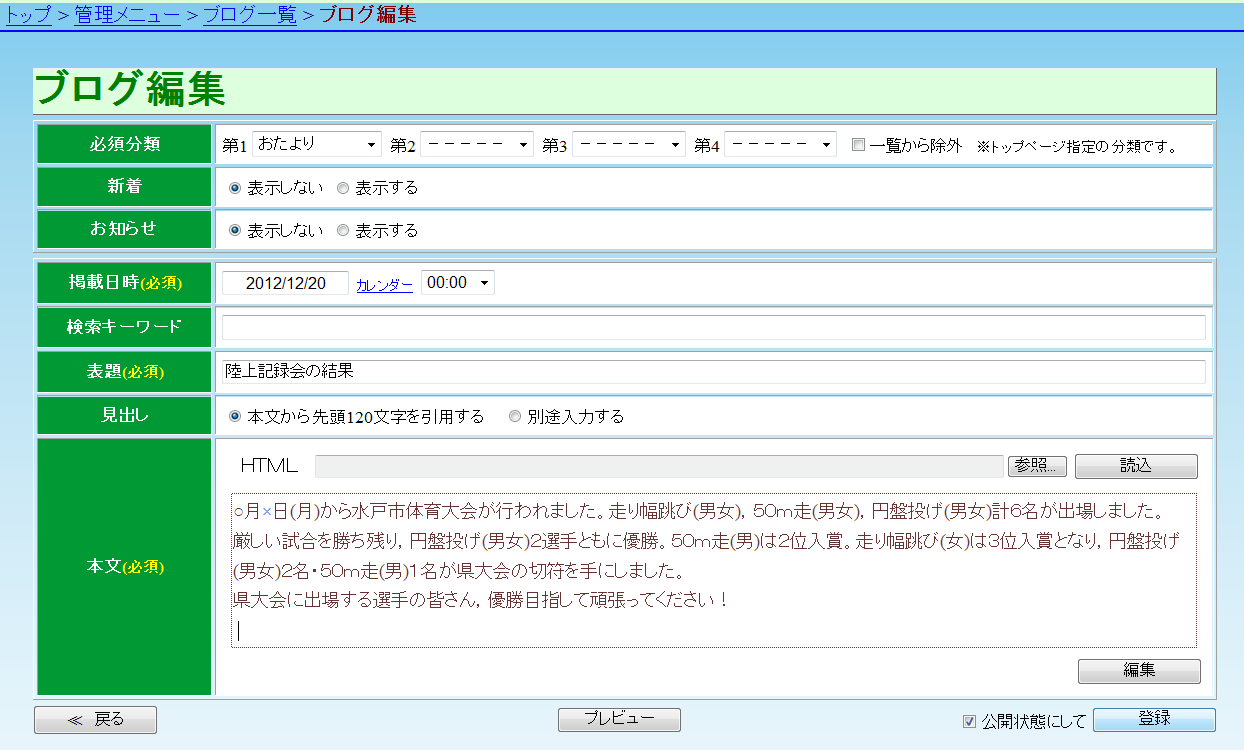
Task: Open 第1 category dropdown showing おたより
Action: pyautogui.click(x=317, y=145)
